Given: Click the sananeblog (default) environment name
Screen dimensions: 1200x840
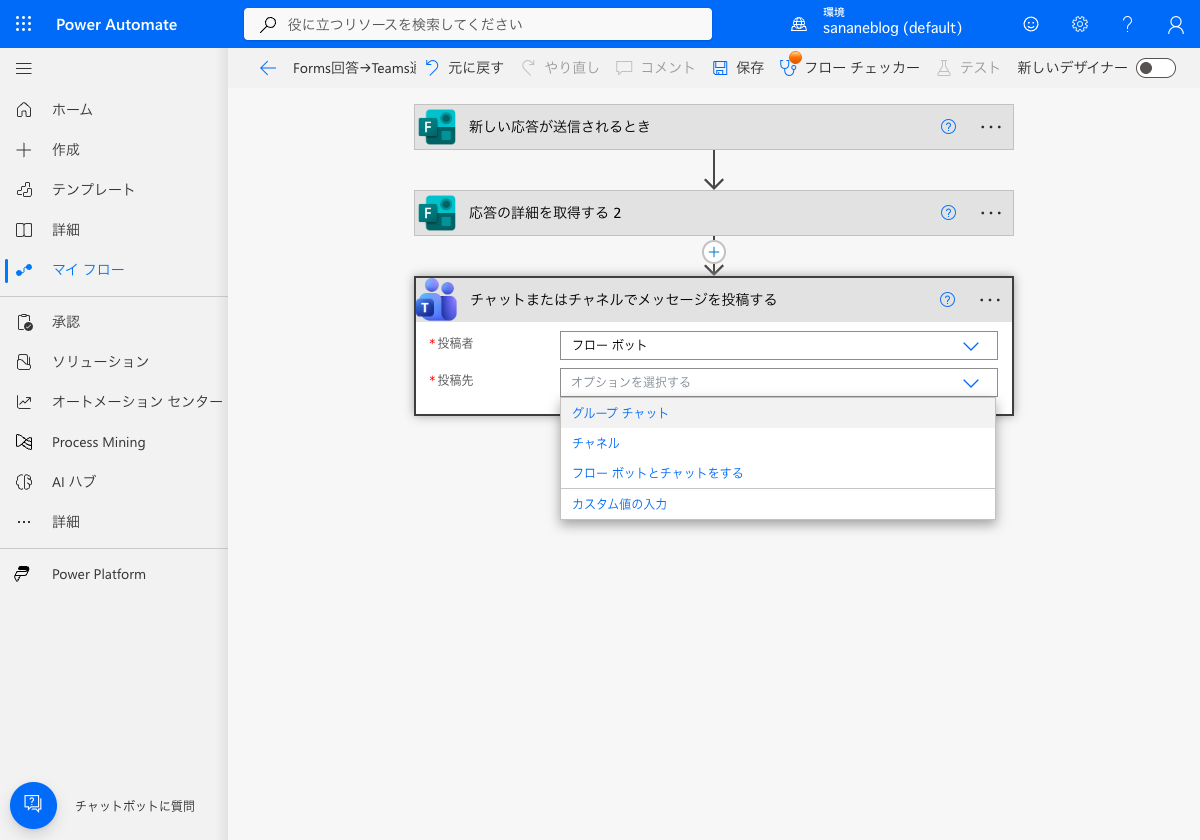Looking at the screenshot, I should click(x=893, y=29).
